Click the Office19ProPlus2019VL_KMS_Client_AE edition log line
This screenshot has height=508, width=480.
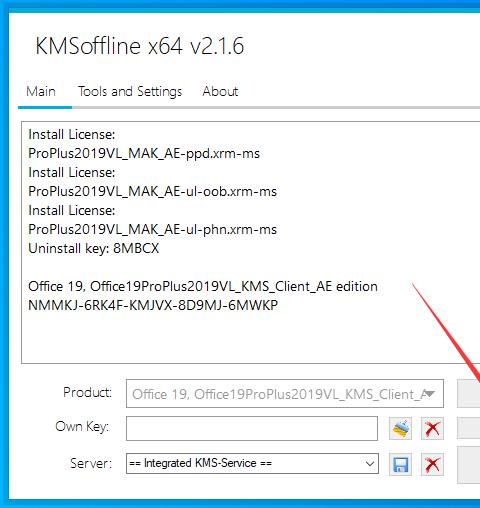pyautogui.click(x=203, y=286)
